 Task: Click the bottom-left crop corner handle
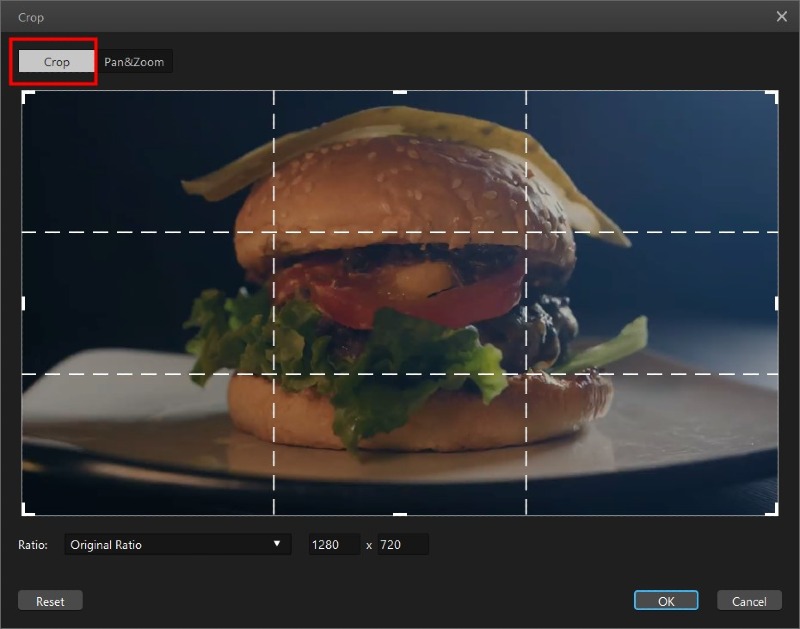[x=28, y=510]
